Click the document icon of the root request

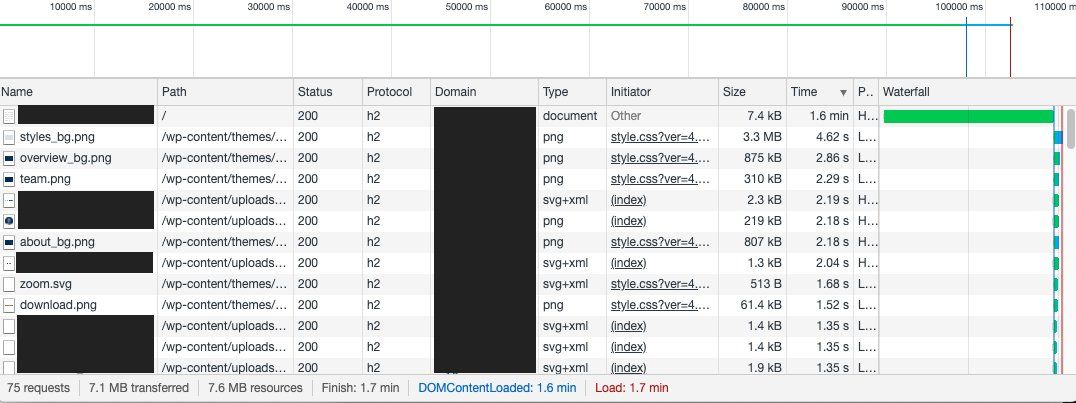click(9, 116)
